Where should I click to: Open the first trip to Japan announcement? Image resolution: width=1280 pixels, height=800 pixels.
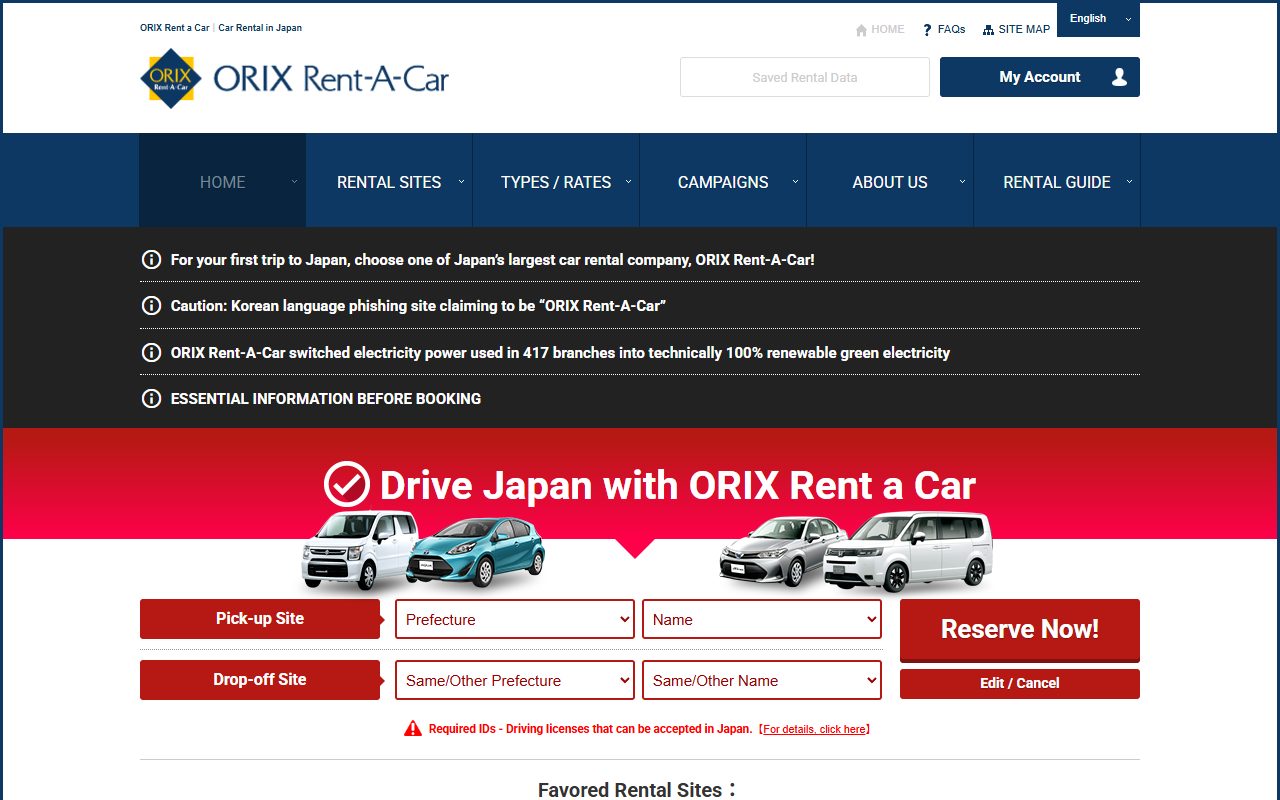click(493, 260)
